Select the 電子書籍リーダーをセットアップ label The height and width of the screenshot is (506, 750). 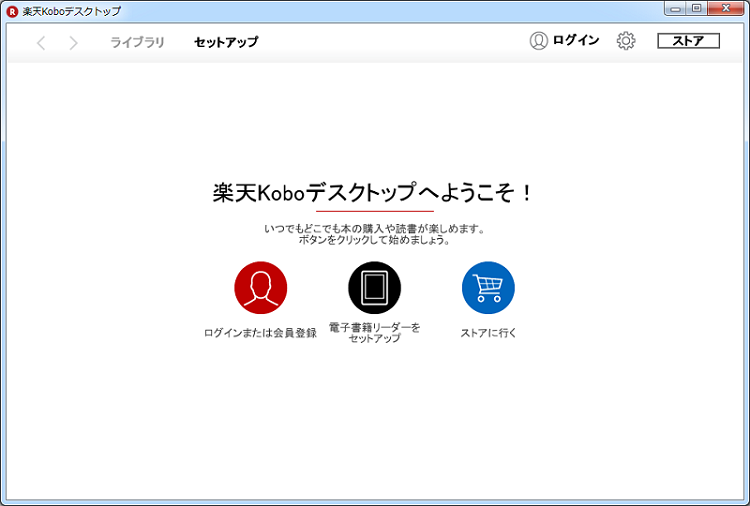point(374,333)
